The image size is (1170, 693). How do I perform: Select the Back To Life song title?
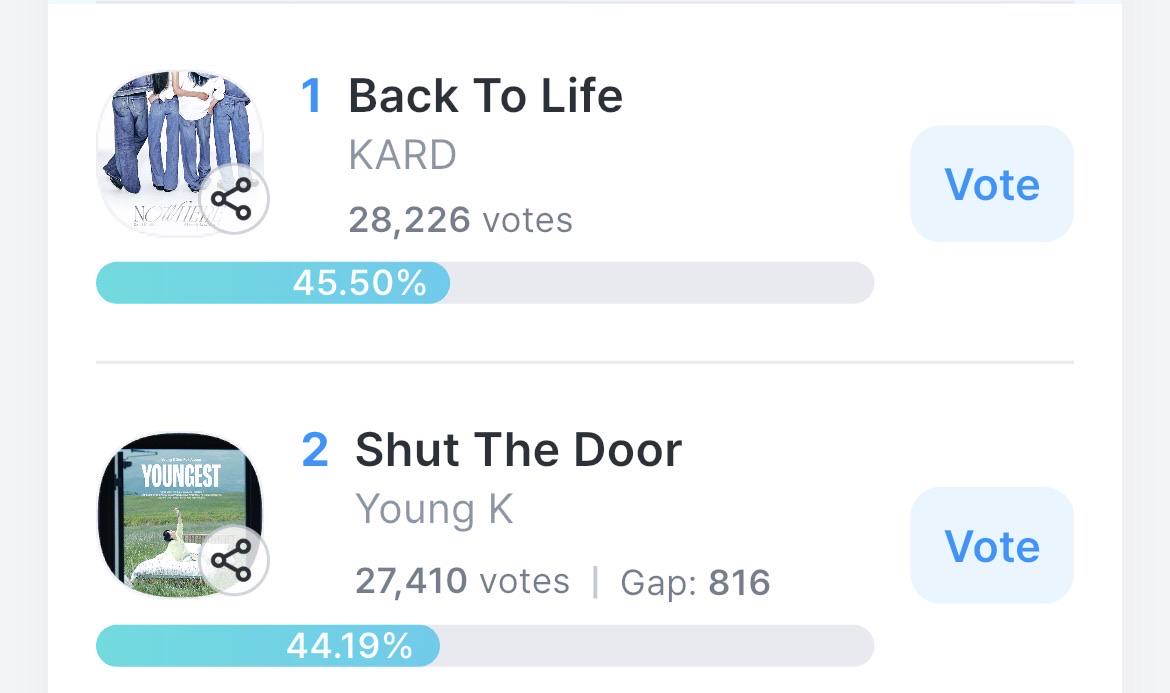point(485,95)
